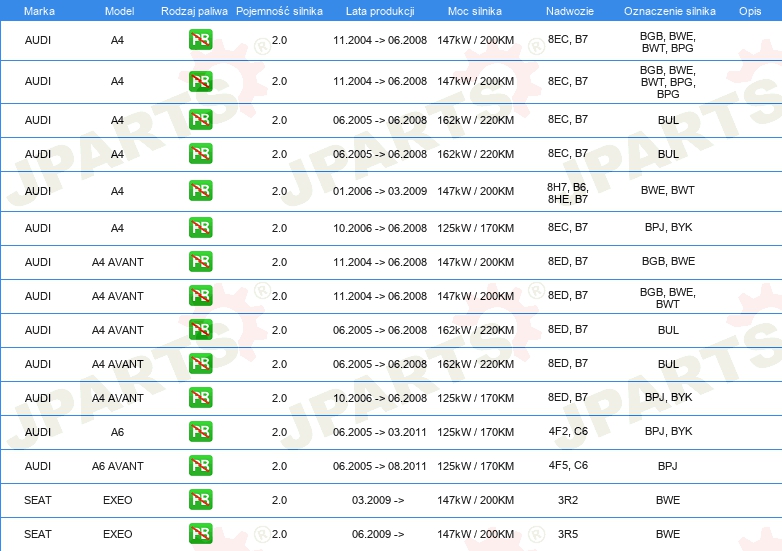The width and height of the screenshot is (782, 551).
Task: Click fuel icon in A4 AVANT row with codes BGB, BWE only
Action: click(200, 261)
